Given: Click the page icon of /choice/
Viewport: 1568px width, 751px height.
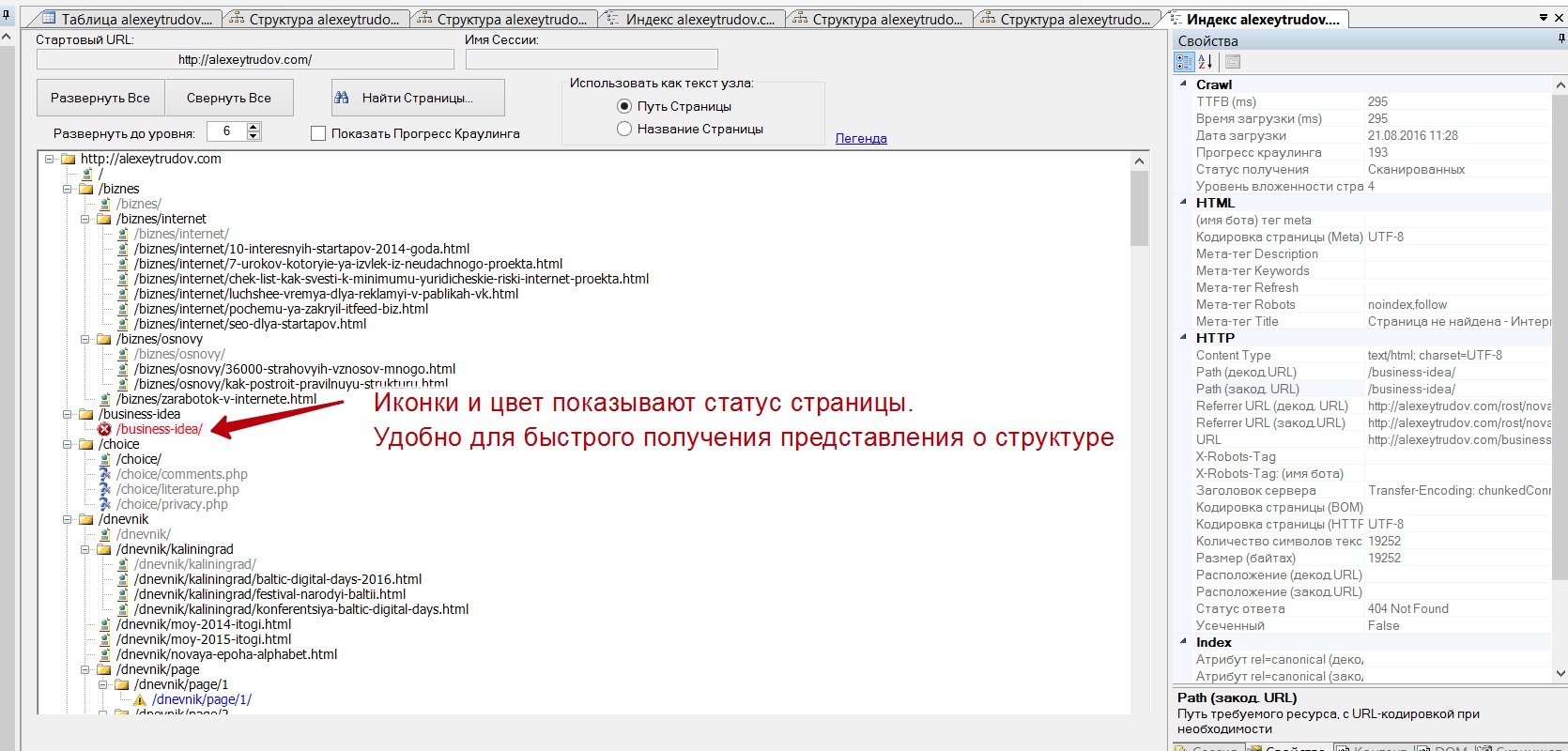Looking at the screenshot, I should tap(104, 459).
